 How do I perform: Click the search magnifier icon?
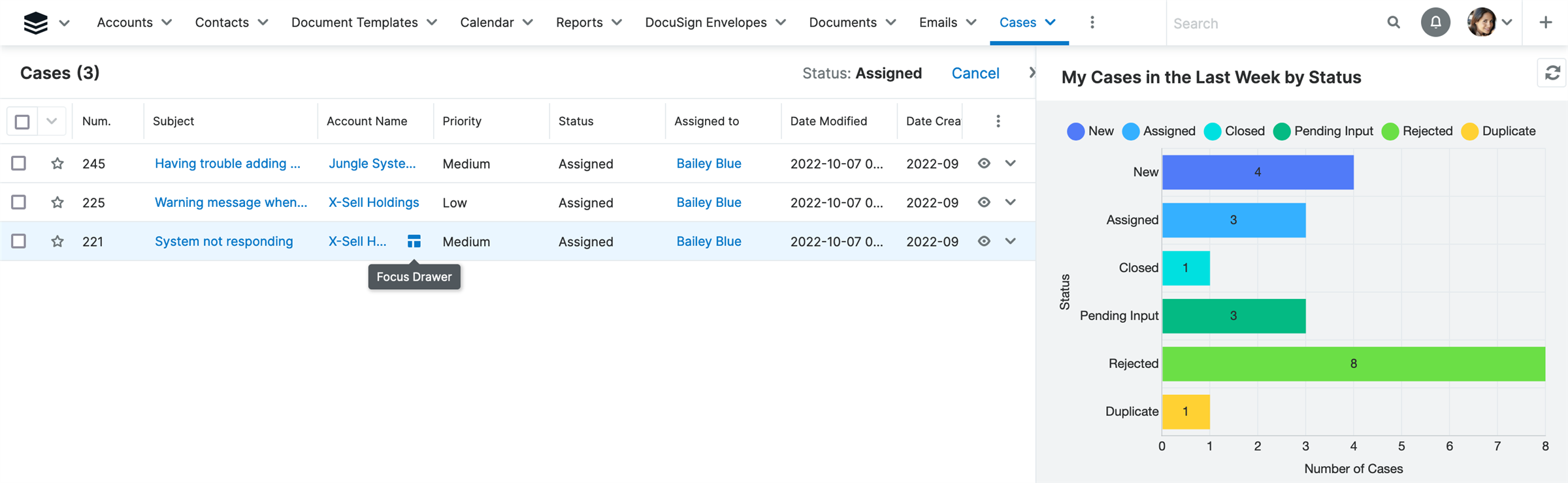(x=1393, y=23)
